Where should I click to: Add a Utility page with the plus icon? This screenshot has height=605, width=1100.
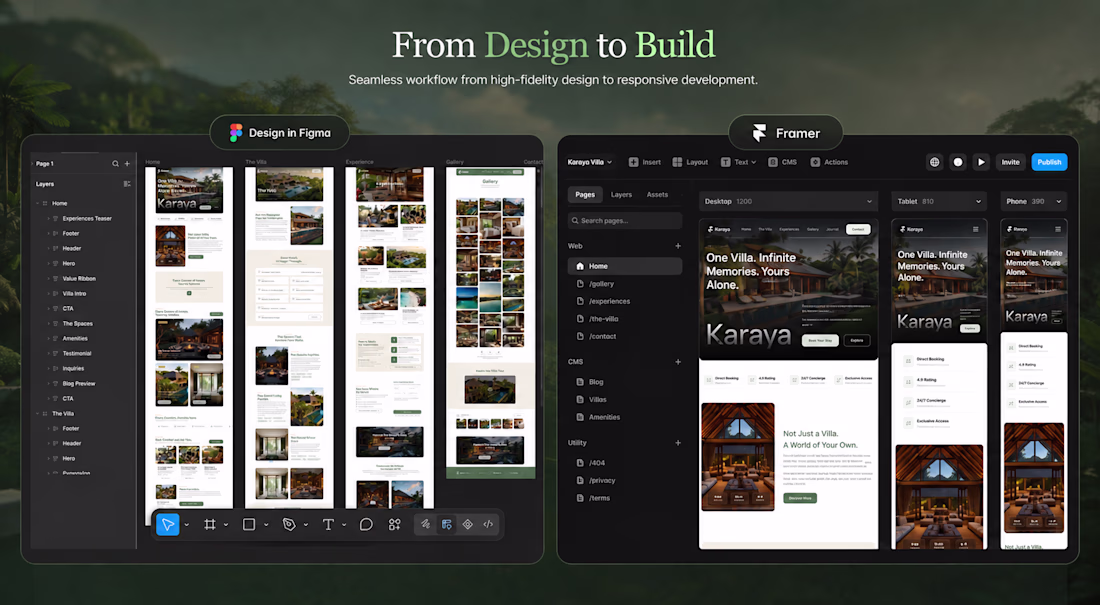click(x=678, y=443)
